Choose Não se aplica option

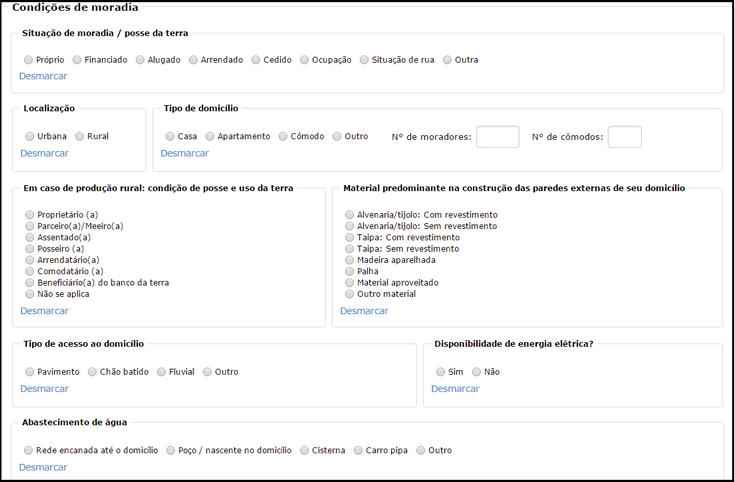(30, 294)
